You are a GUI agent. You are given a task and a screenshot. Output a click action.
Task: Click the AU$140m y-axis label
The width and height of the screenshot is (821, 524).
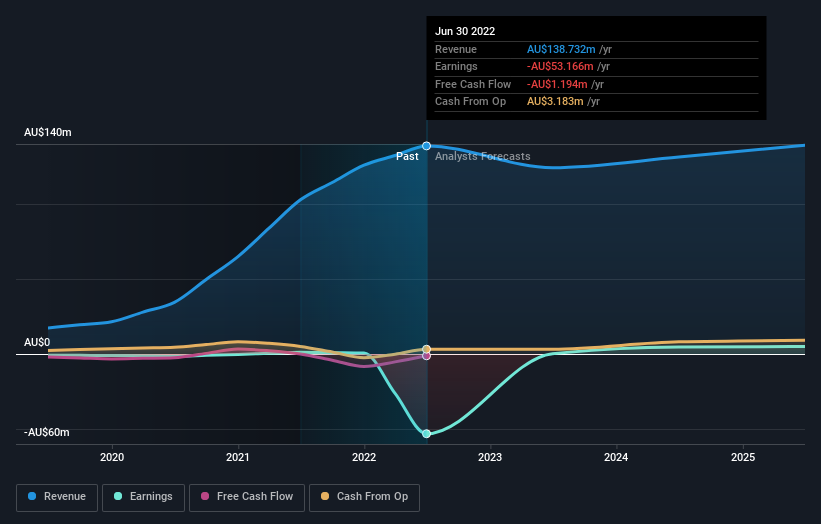point(48,132)
